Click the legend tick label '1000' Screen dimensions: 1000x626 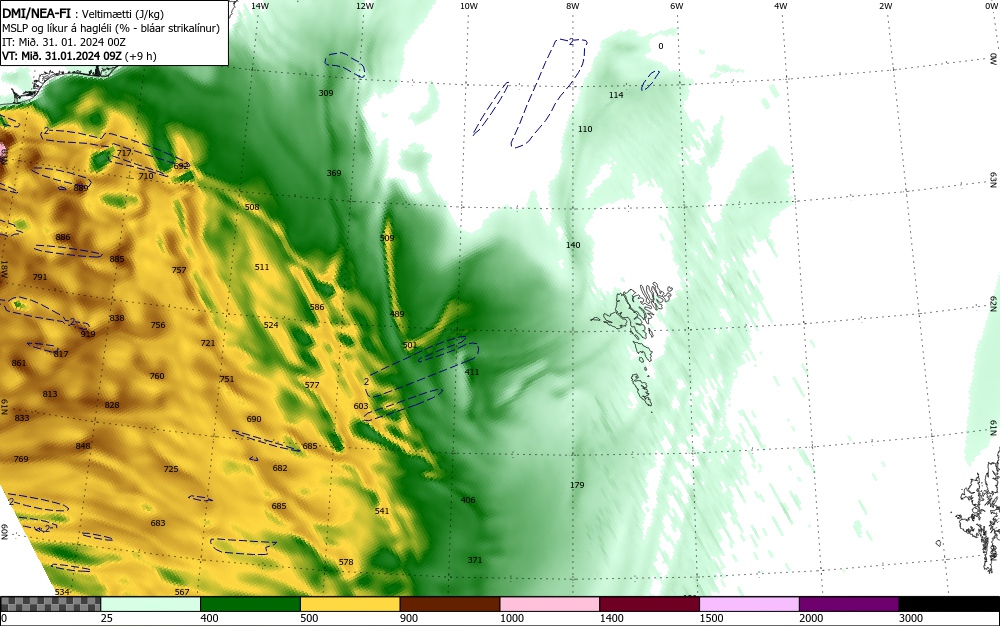click(511, 618)
